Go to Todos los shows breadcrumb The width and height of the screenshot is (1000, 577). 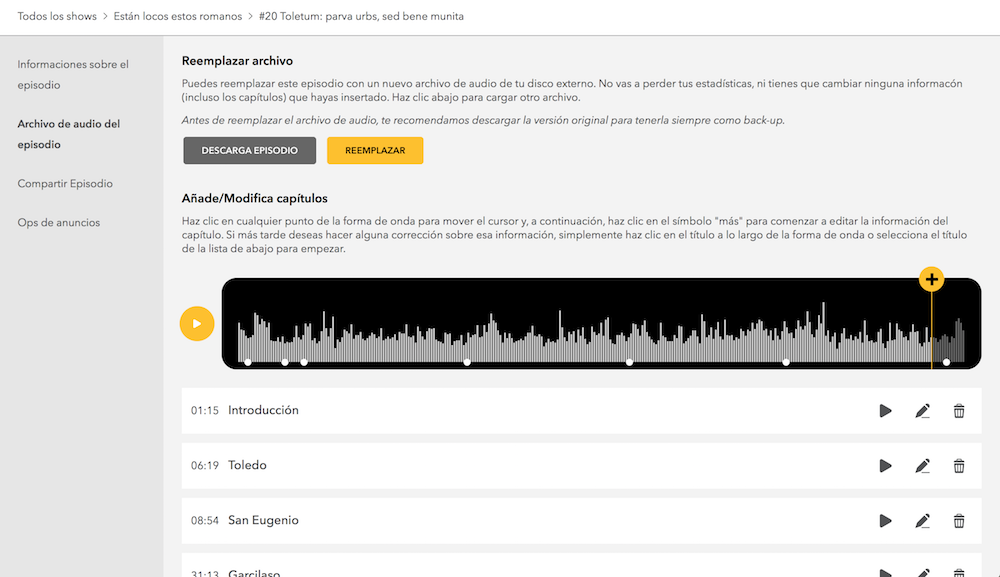[57, 17]
